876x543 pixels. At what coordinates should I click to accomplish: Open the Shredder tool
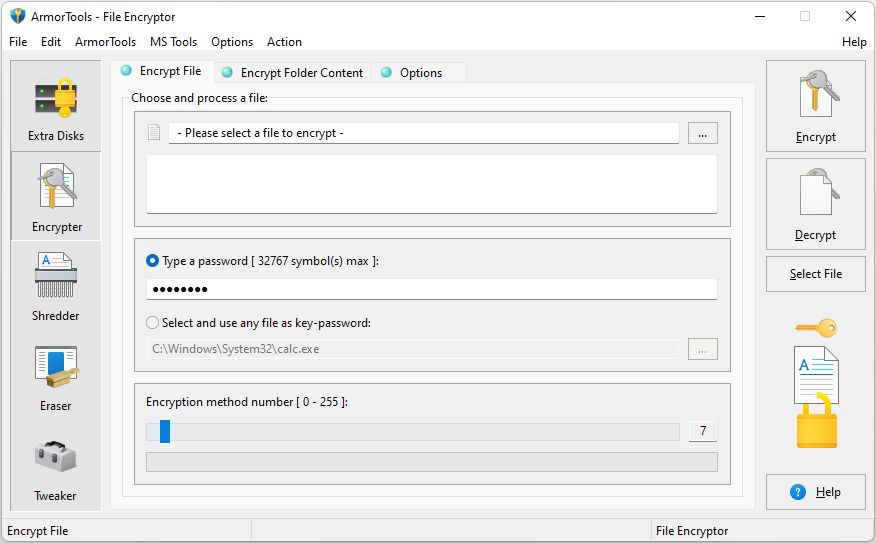click(x=56, y=286)
